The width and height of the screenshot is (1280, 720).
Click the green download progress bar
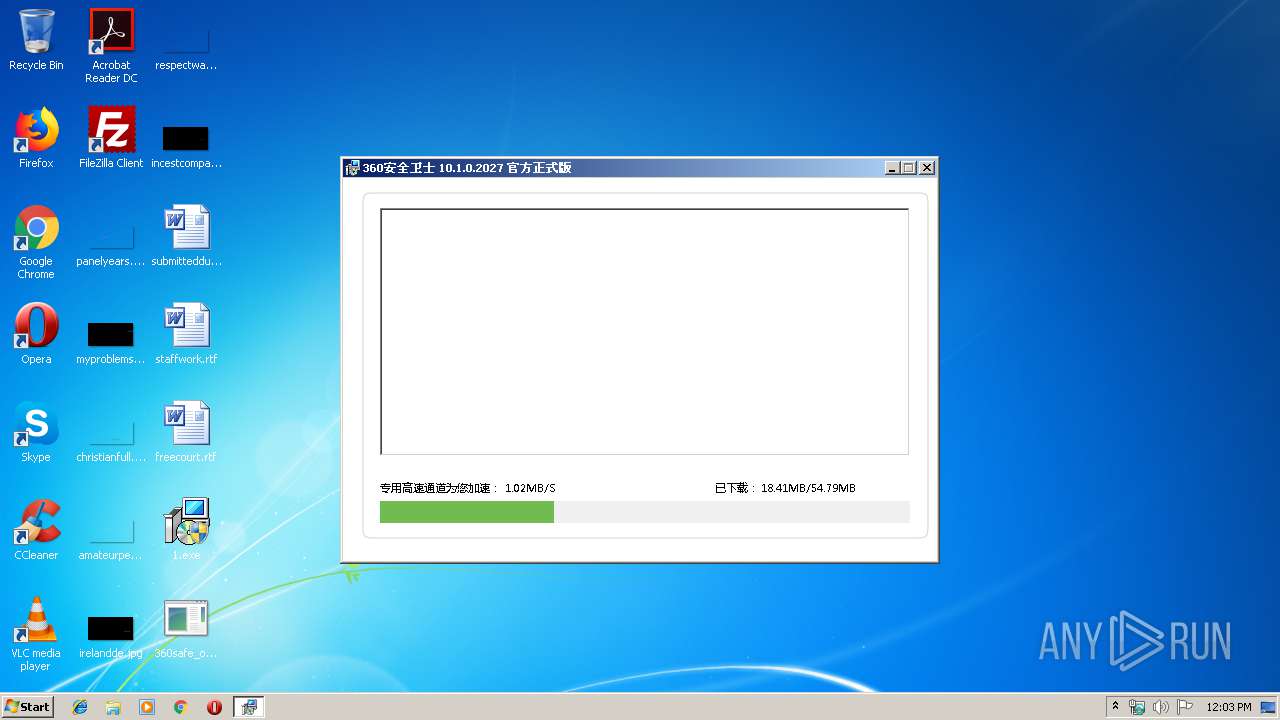467,512
